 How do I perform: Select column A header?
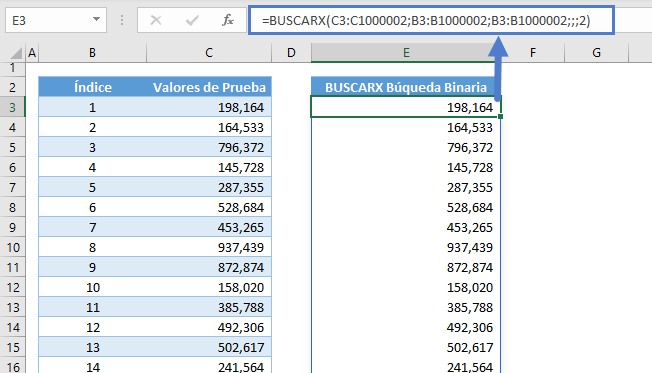[32, 53]
